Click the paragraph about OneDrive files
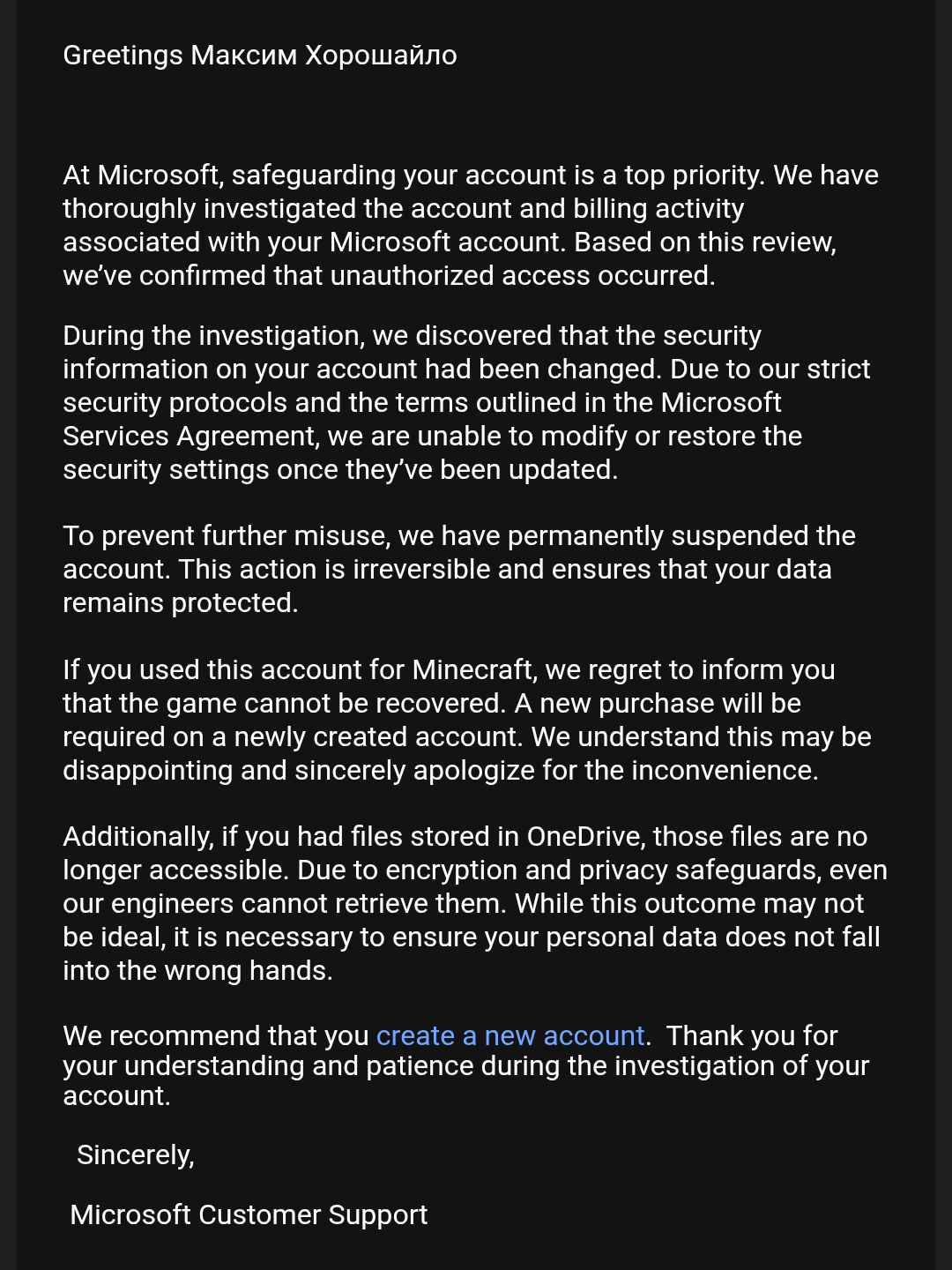 point(475,903)
